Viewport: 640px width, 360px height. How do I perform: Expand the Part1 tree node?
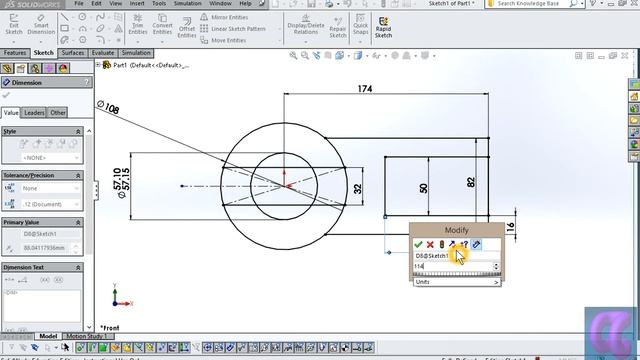tap(98, 64)
